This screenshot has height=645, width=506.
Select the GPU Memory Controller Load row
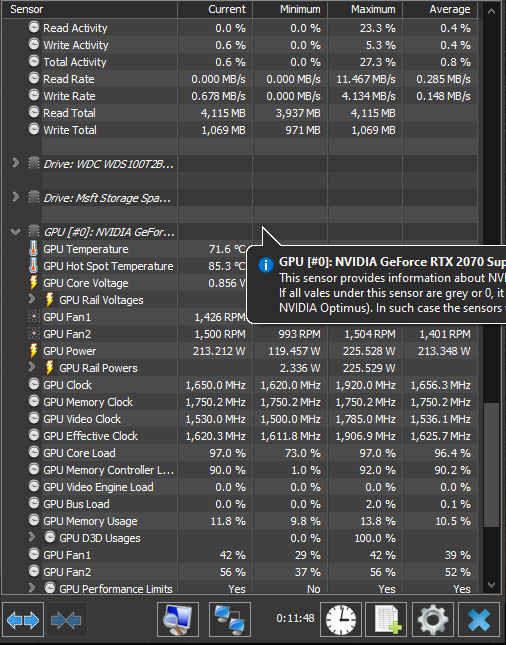[x=240, y=470]
